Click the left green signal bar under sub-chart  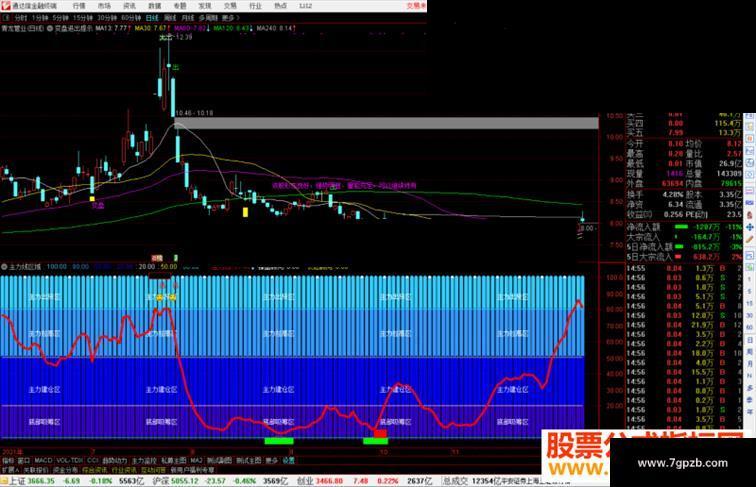pyautogui.click(x=279, y=441)
